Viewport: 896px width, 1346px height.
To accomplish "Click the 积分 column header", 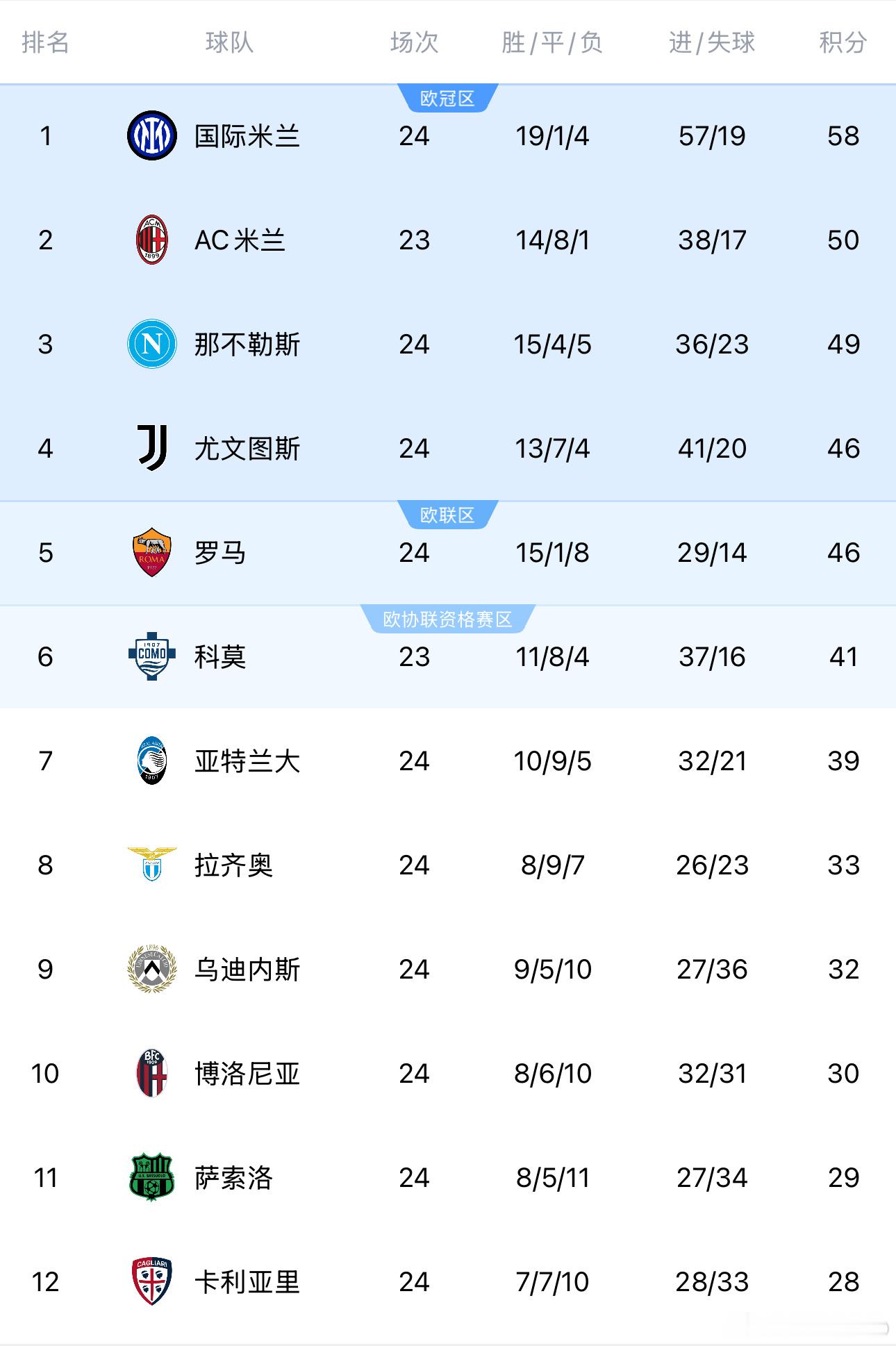I will tap(843, 43).
